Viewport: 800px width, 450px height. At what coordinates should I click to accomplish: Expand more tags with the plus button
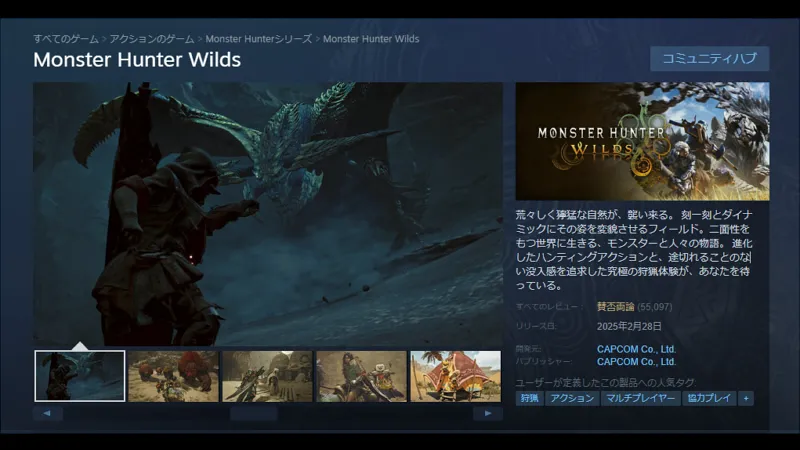point(746,398)
